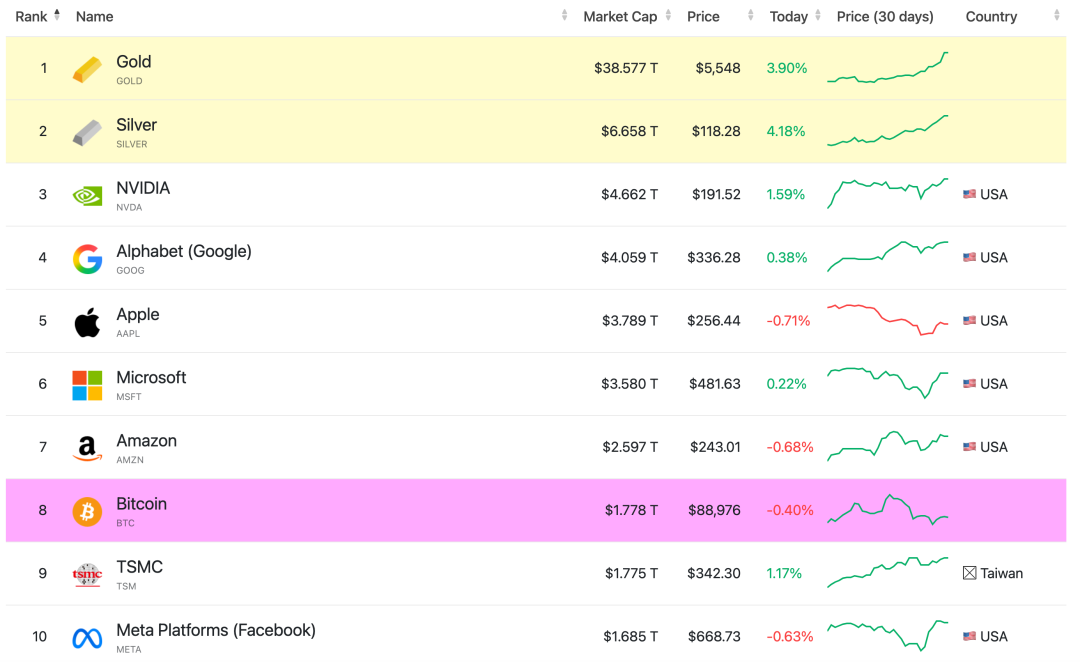Click Apple's red 30-day price chart
The height and width of the screenshot is (662, 1080).
[x=888, y=320]
